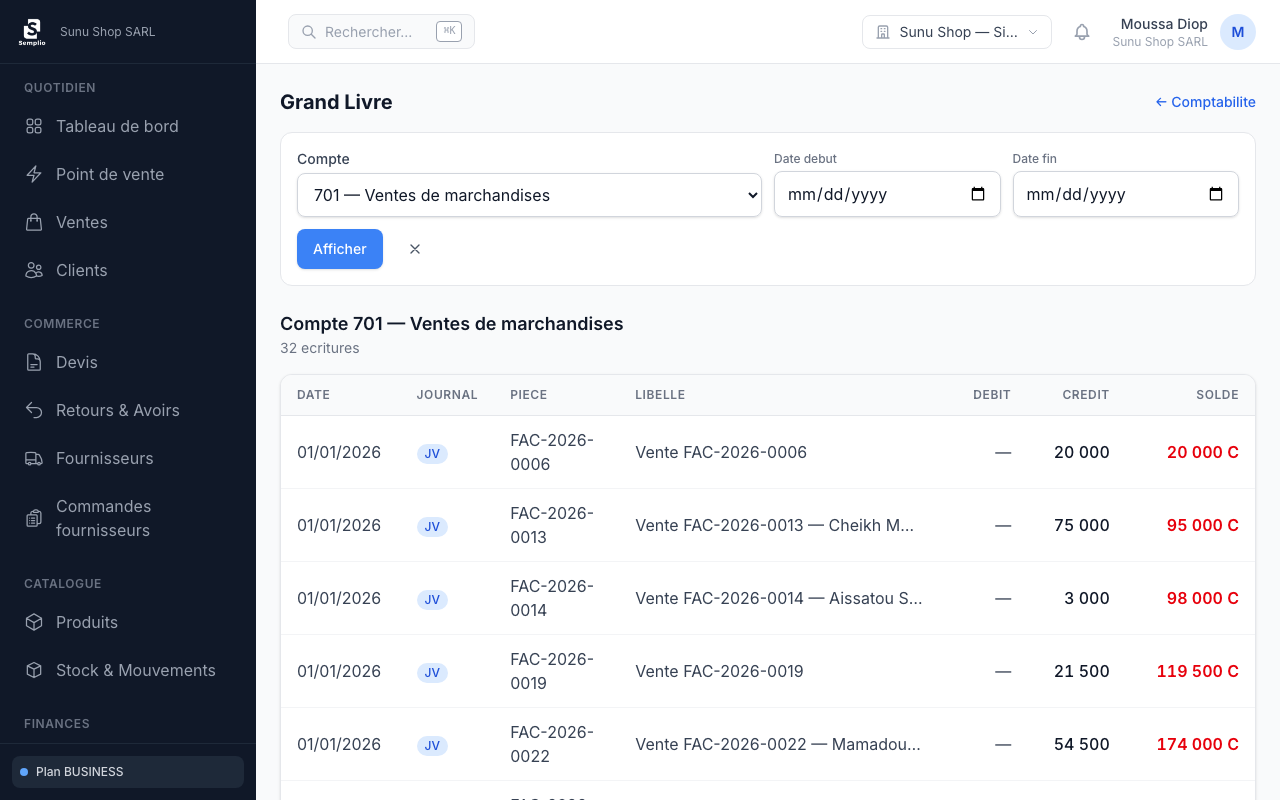Navigate to Stock & Mouvements
The height and width of the screenshot is (800, 1280).
[135, 670]
